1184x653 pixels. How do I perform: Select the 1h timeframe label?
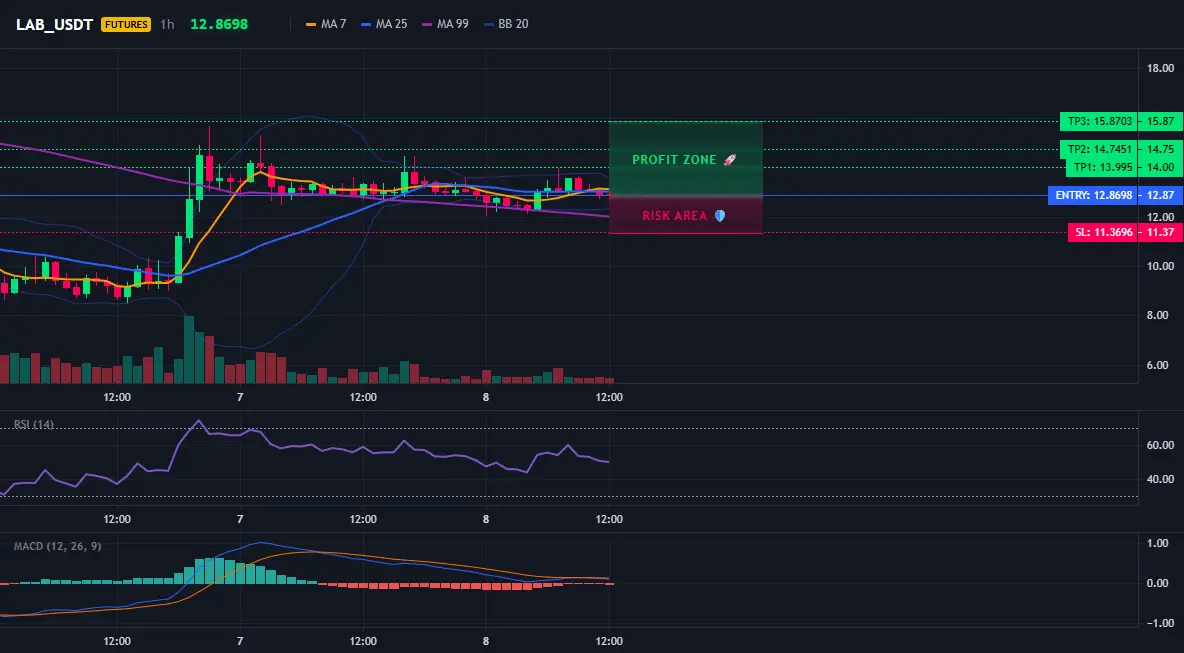[x=167, y=24]
